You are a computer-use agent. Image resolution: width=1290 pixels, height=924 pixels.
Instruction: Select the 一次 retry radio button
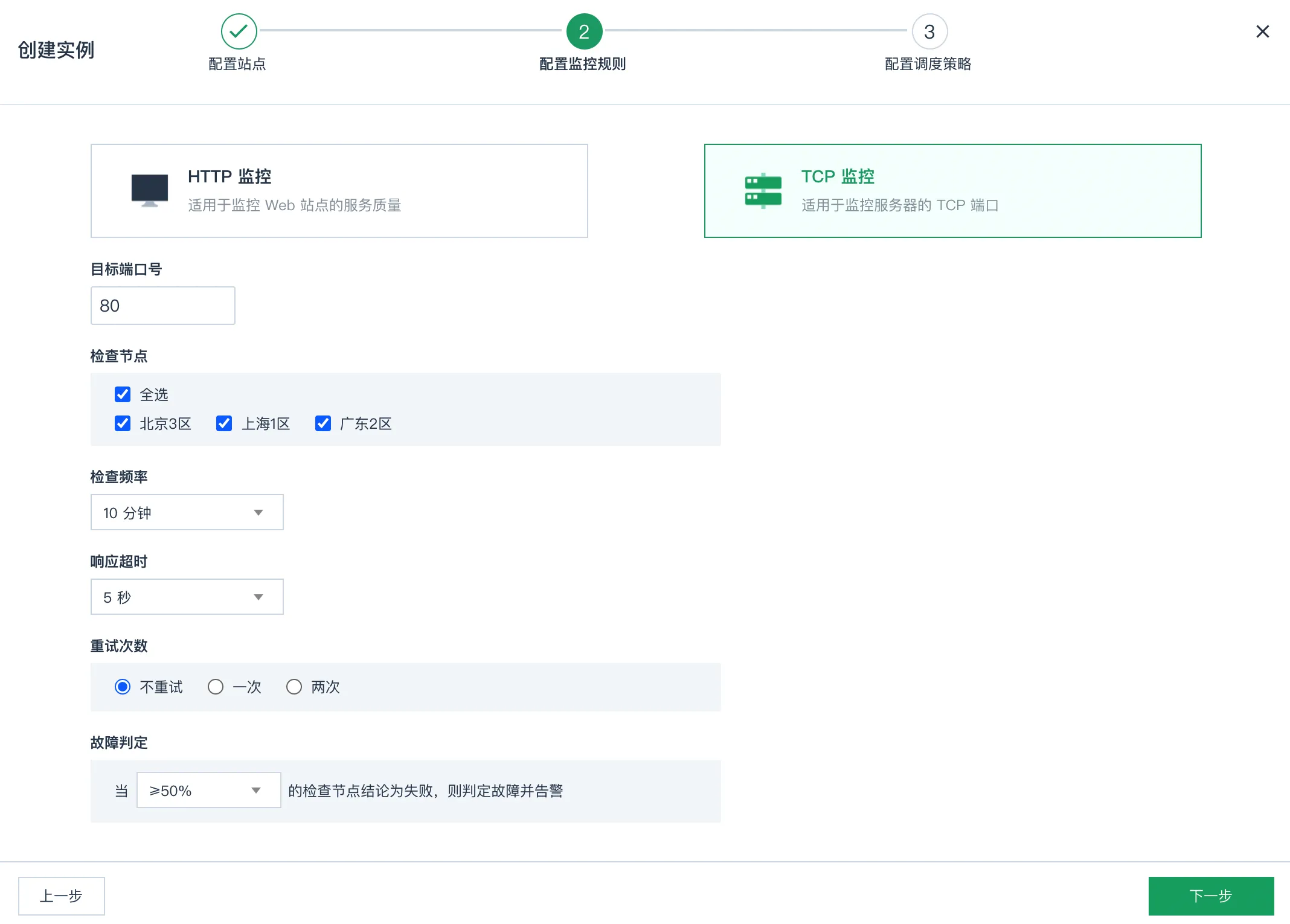point(216,687)
